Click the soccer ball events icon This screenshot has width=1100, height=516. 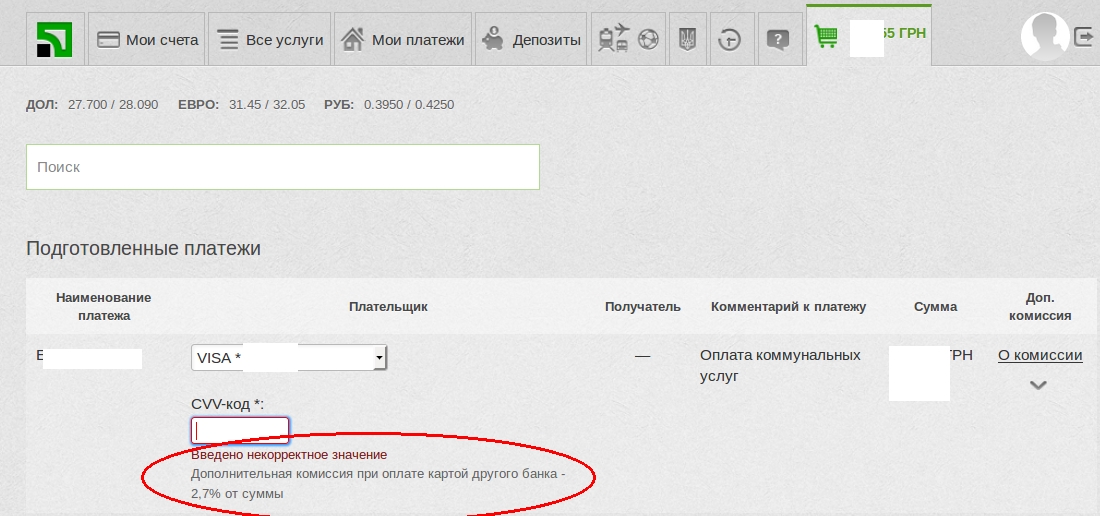point(648,40)
